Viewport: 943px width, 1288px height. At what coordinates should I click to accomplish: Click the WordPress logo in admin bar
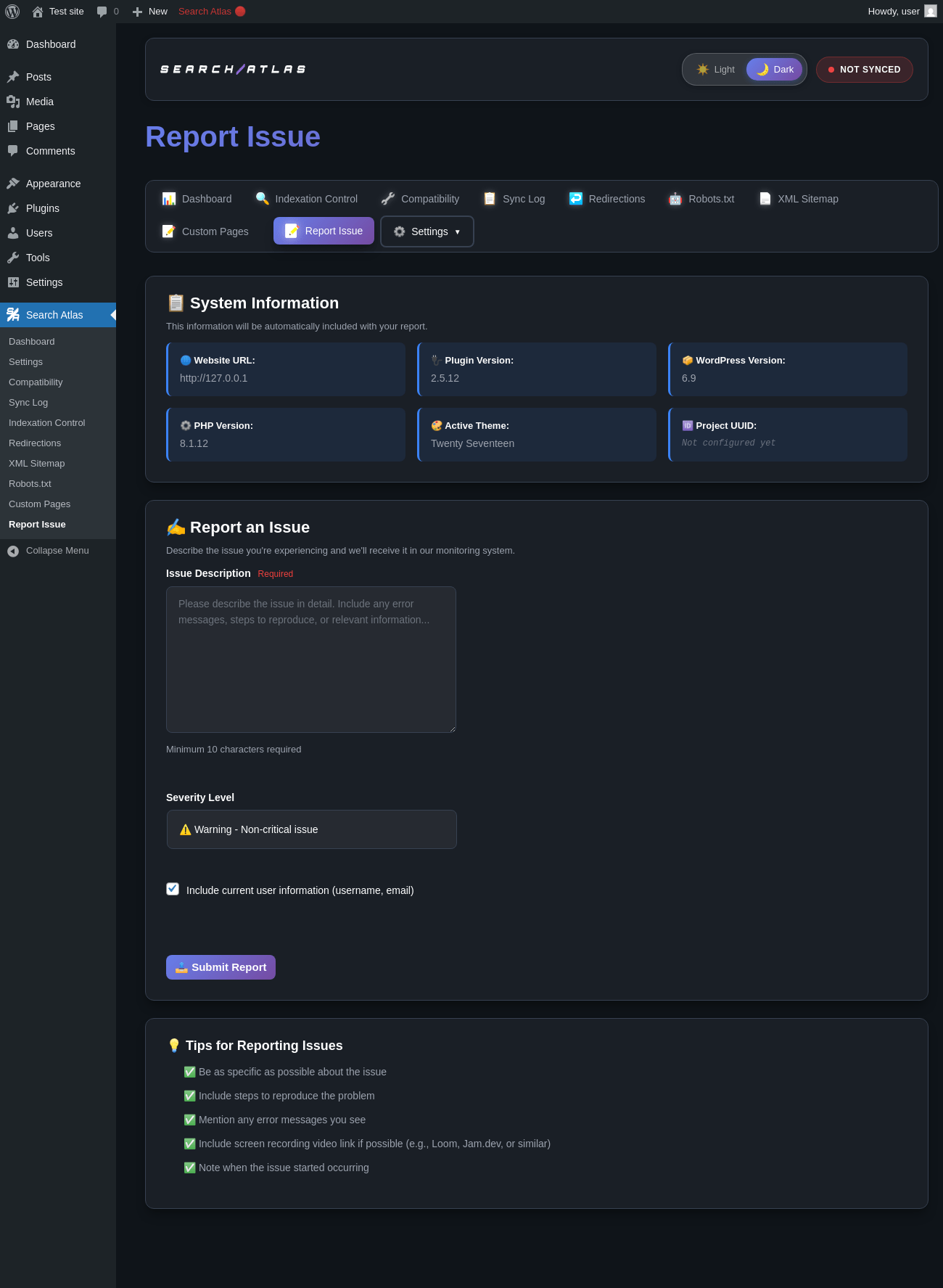coord(12,12)
